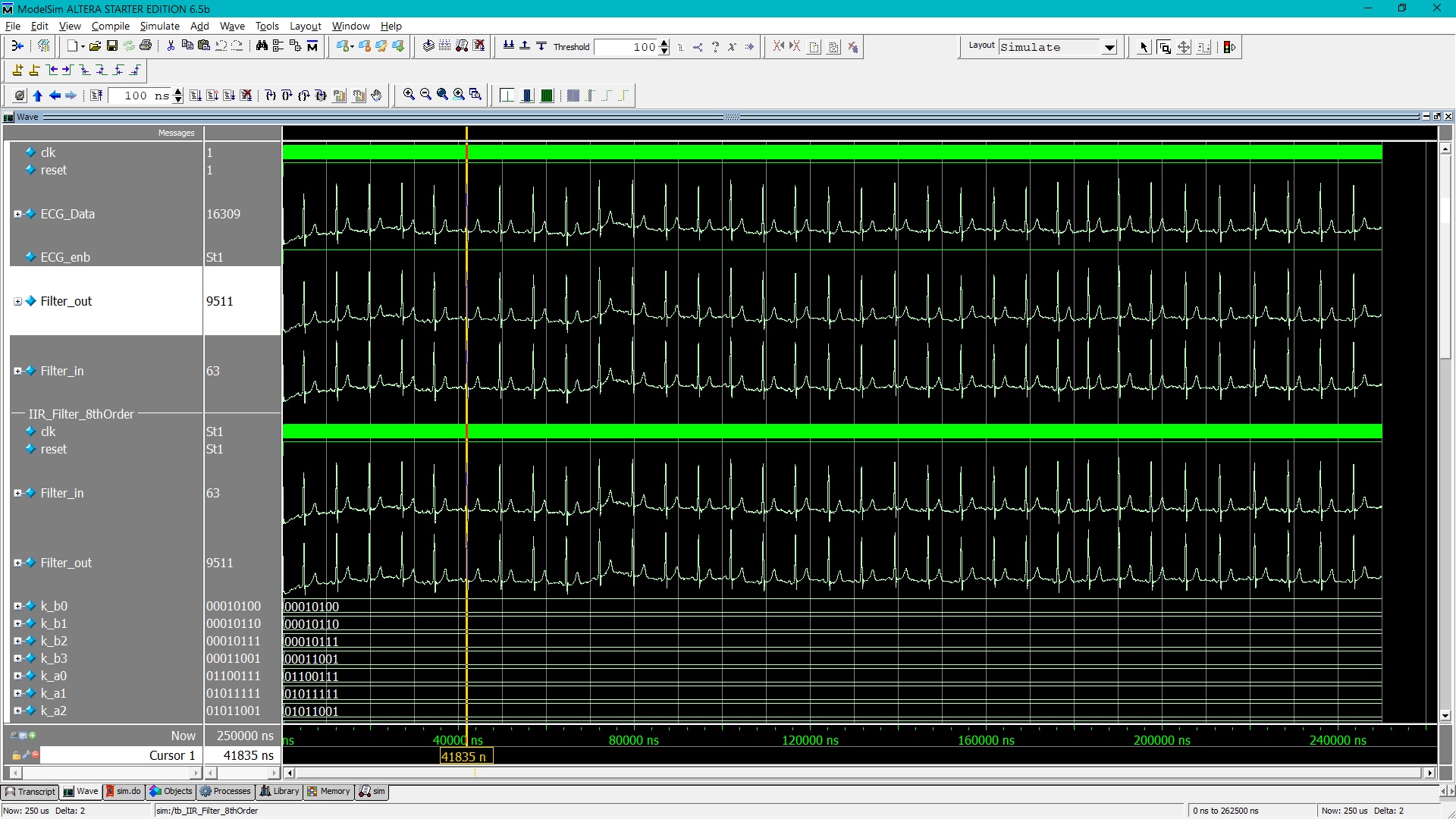Image resolution: width=1456 pixels, height=819 pixels.
Task: Click the Zoom In on Active Cursor icon
Action: click(459, 94)
